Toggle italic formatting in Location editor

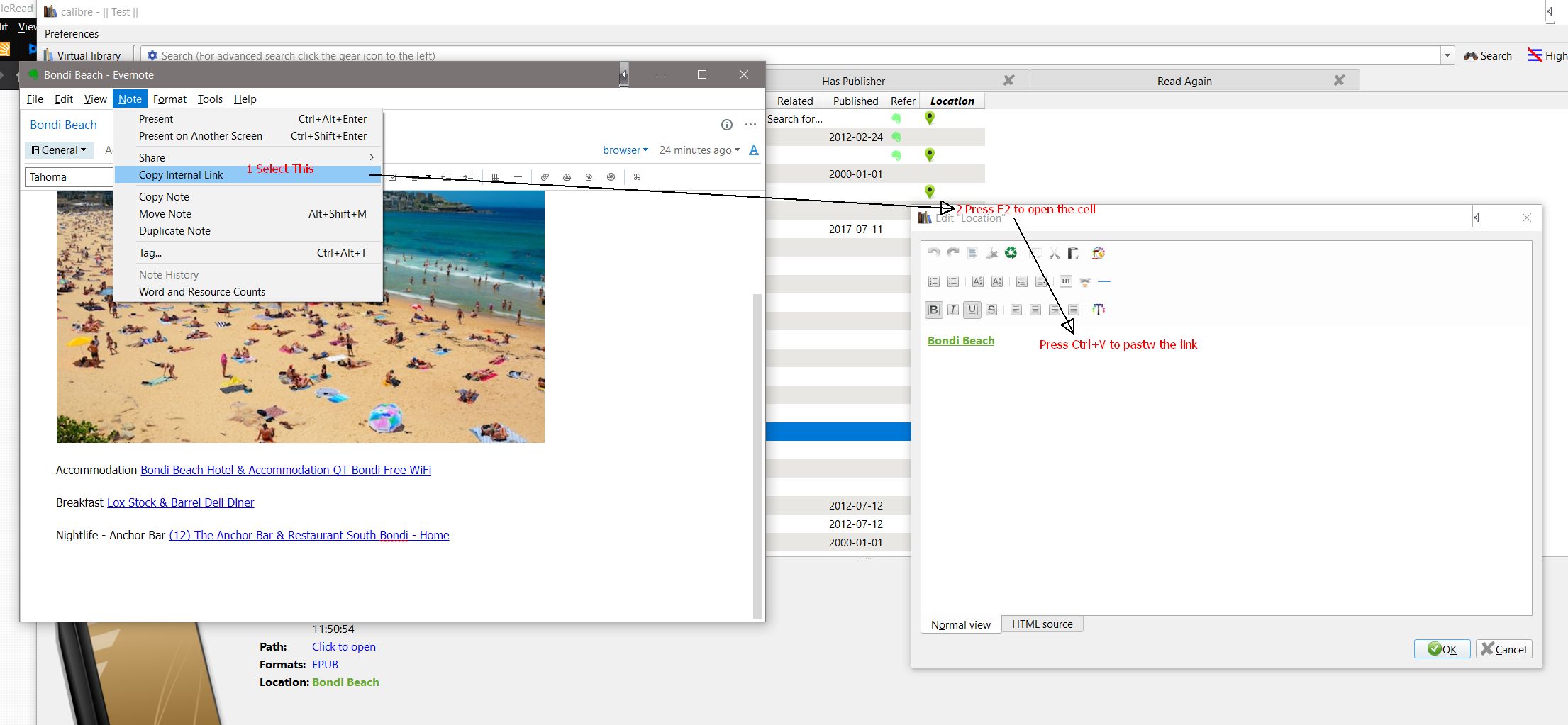pyautogui.click(x=953, y=310)
